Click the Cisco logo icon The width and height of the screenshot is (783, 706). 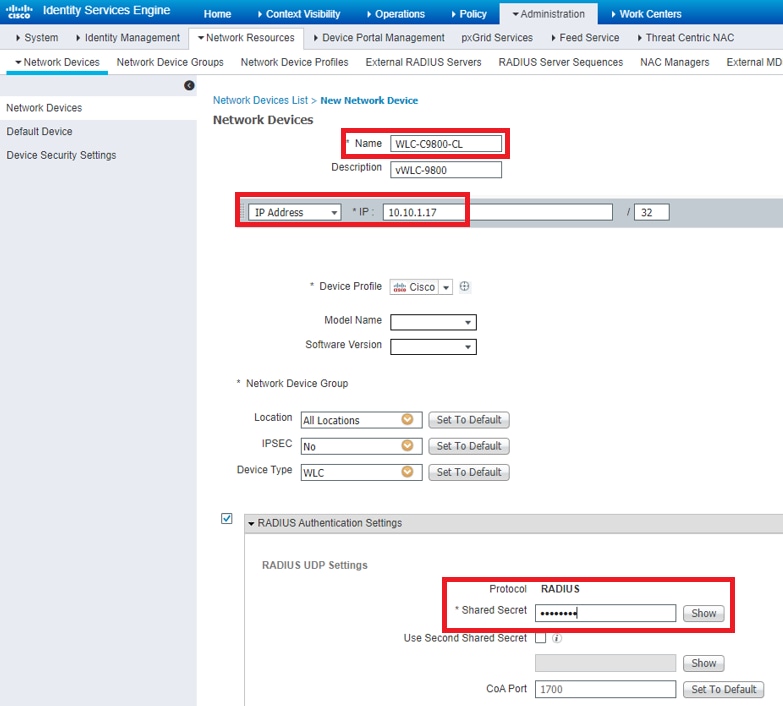[19, 11]
